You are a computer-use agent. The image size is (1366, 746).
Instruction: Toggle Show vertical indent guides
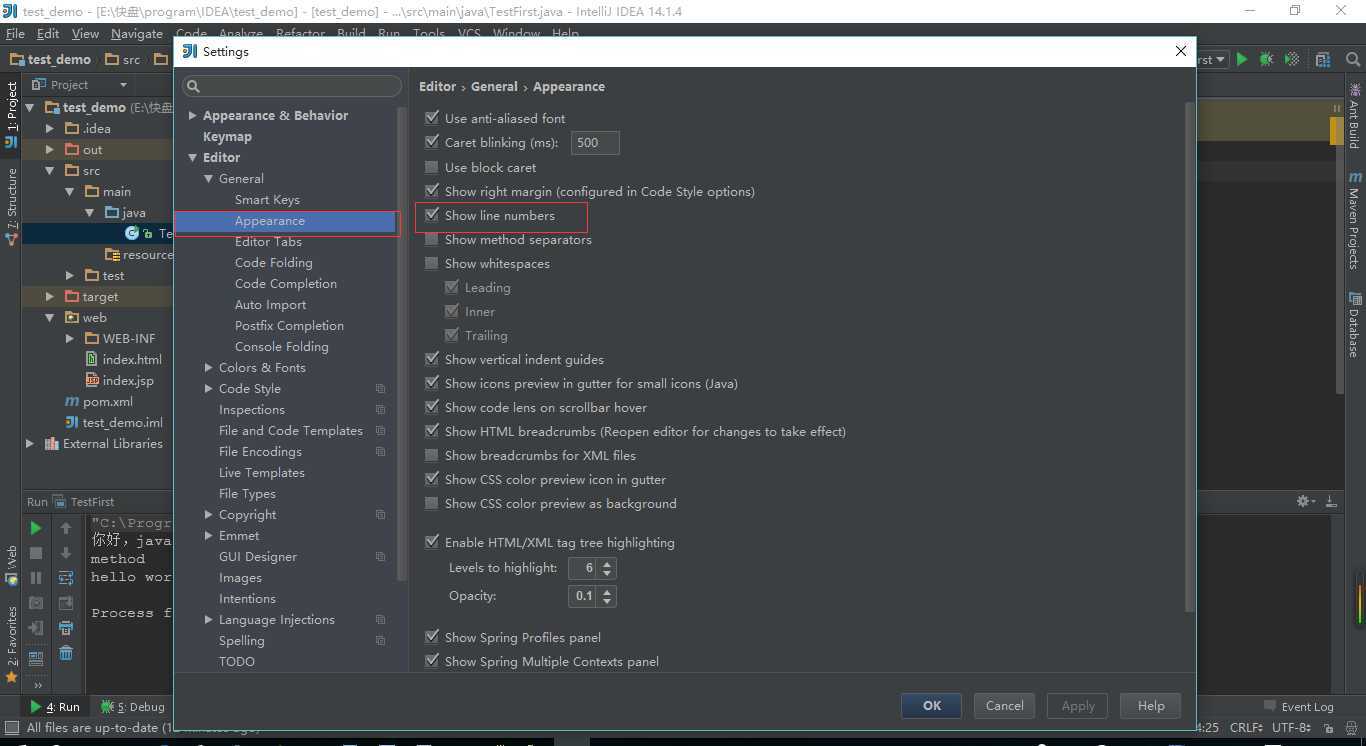(x=432, y=359)
